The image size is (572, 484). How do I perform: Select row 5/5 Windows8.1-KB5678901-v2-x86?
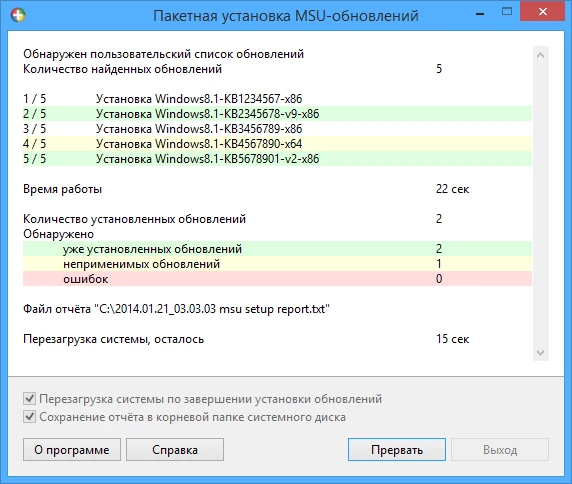click(x=277, y=158)
